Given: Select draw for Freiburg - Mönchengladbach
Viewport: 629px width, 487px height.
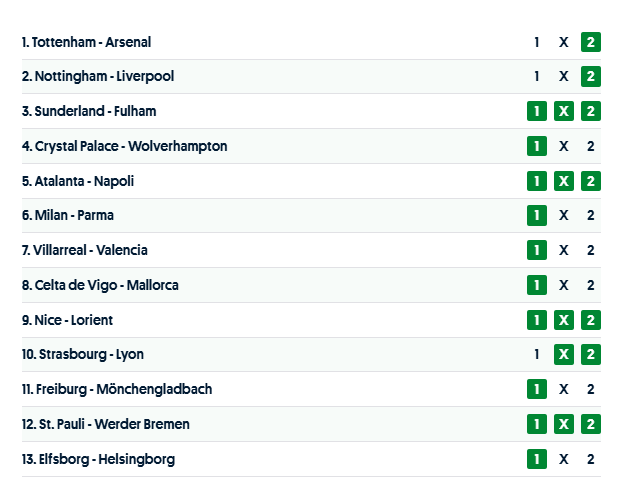Looking at the screenshot, I should click(564, 389).
